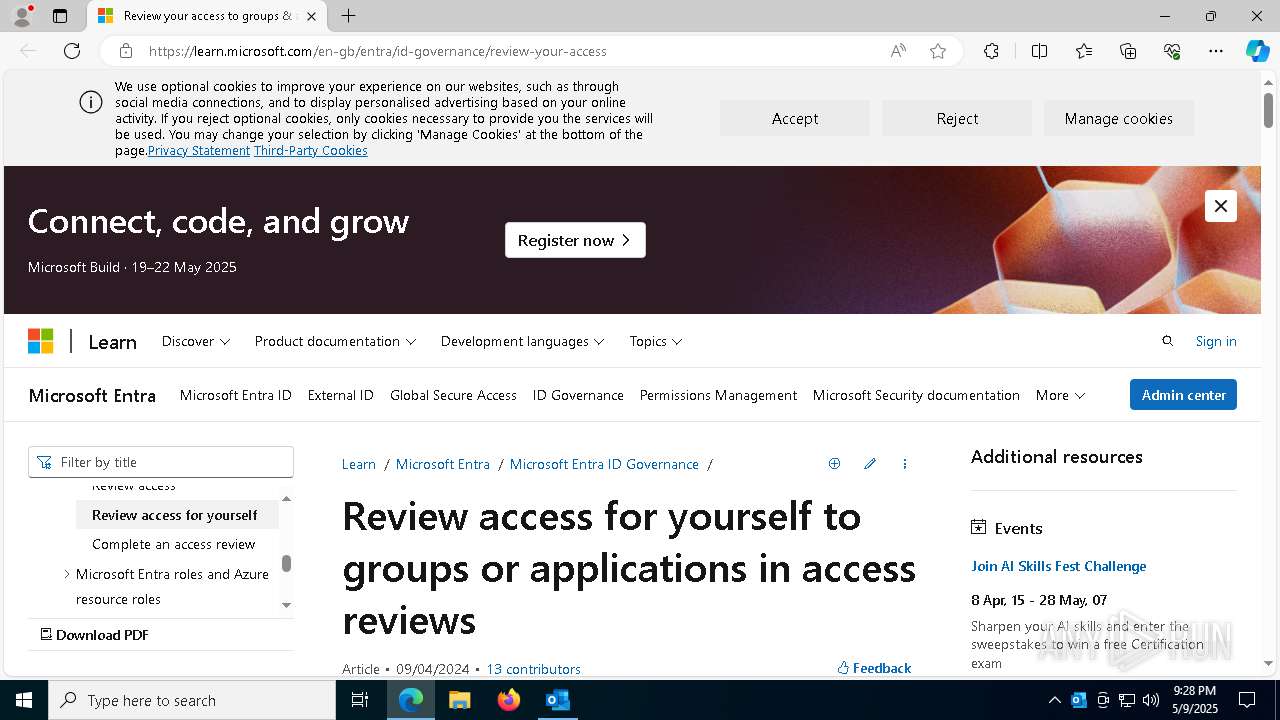The width and height of the screenshot is (1280, 720).
Task: Click the Type here to search box
Action: (192, 700)
